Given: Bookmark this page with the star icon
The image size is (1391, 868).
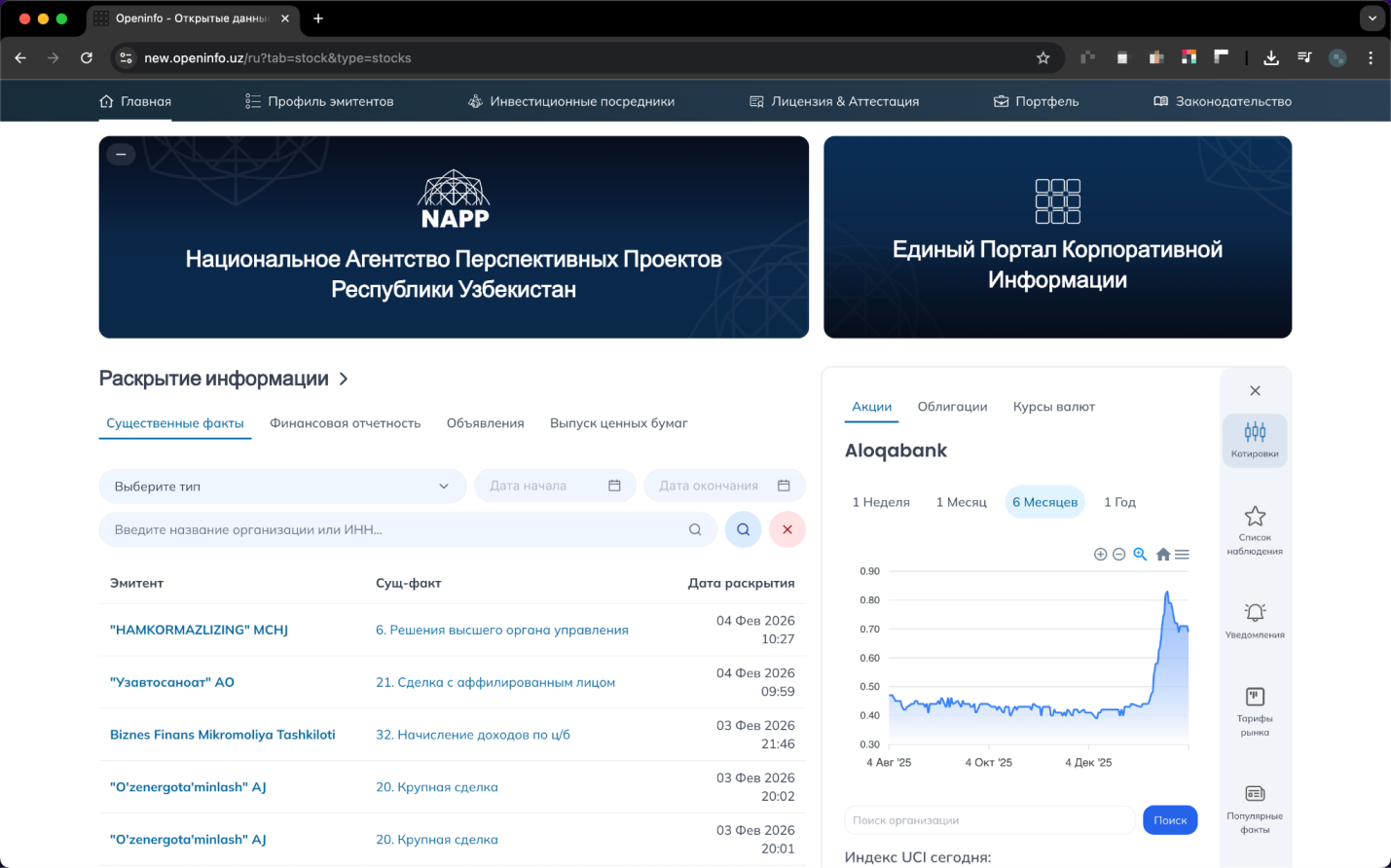Looking at the screenshot, I should (1043, 58).
